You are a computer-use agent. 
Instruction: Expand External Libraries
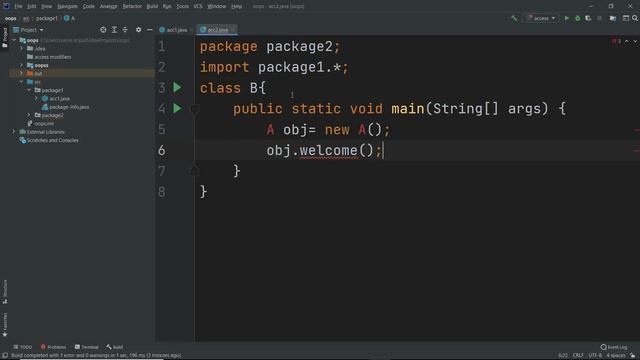(x=14, y=132)
